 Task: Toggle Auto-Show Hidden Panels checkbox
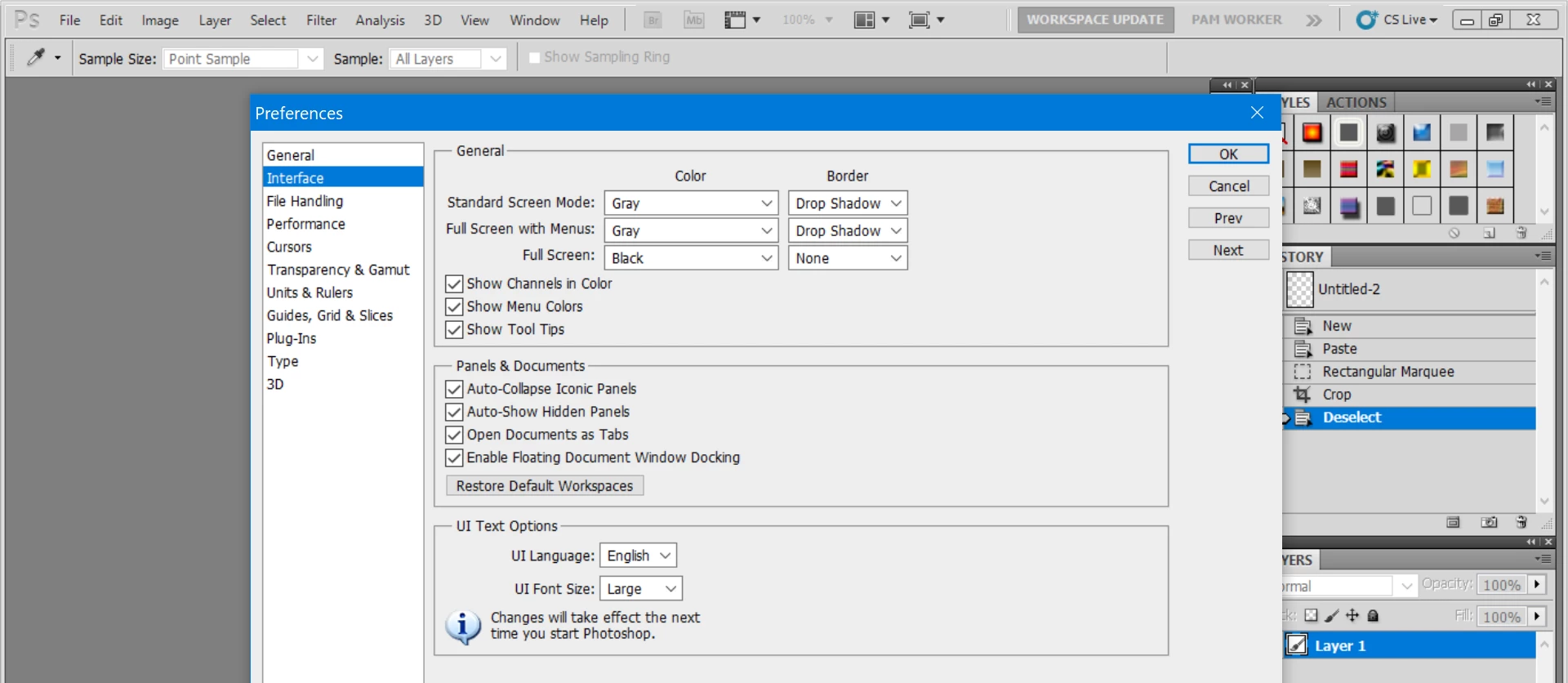click(x=454, y=412)
